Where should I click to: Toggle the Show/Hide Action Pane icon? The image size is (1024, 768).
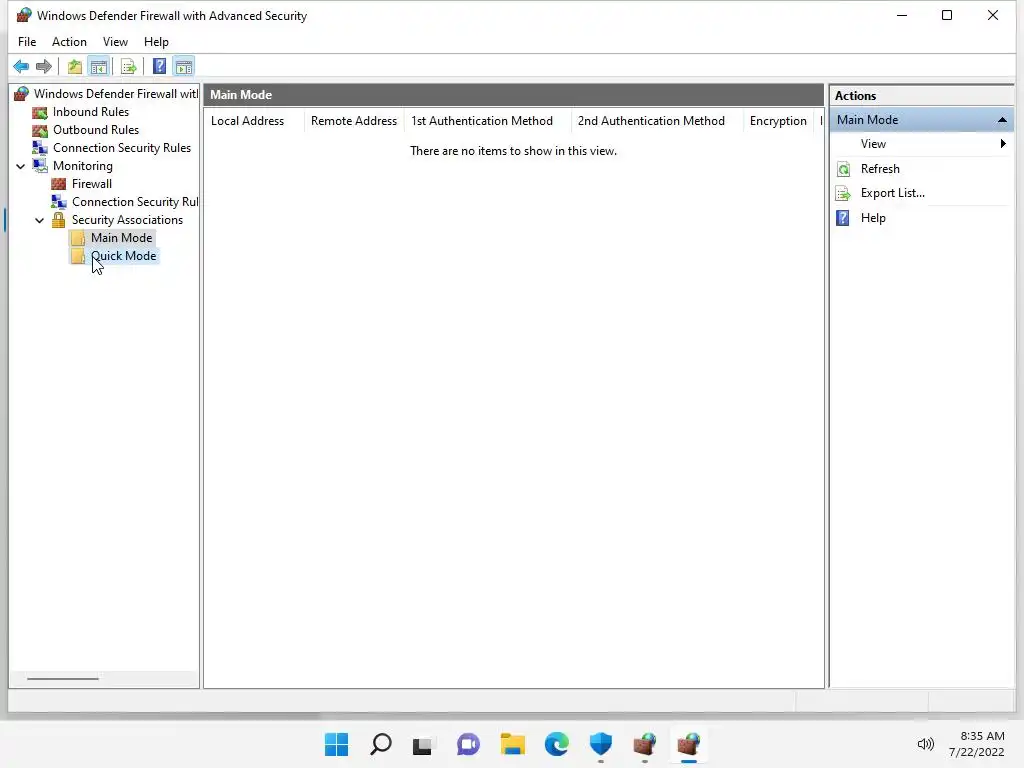184,67
